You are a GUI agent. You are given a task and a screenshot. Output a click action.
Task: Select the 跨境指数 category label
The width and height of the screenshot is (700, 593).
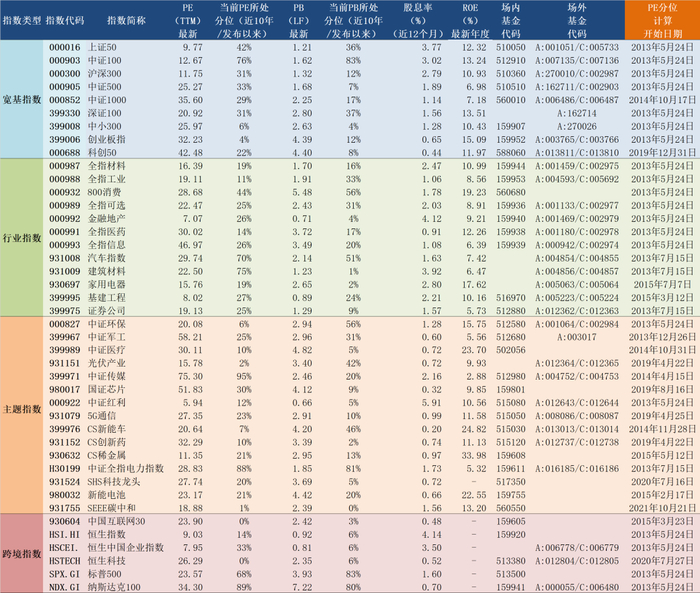point(22,554)
